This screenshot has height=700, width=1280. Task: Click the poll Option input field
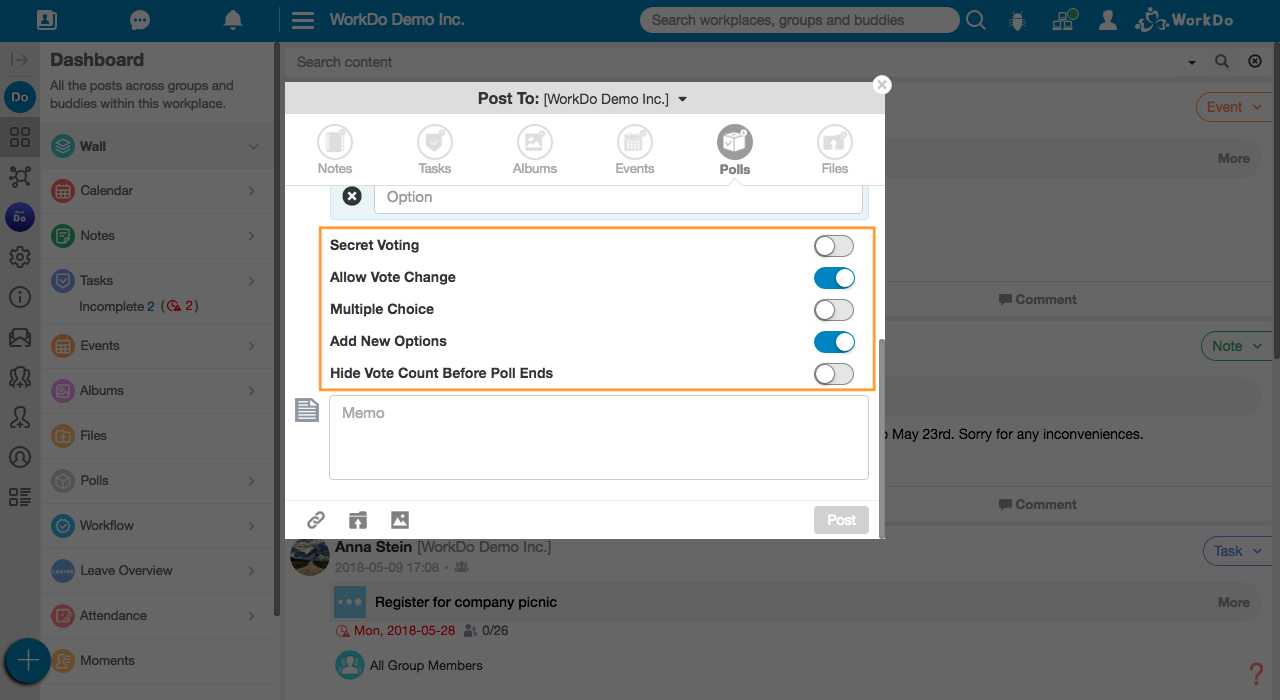point(618,197)
